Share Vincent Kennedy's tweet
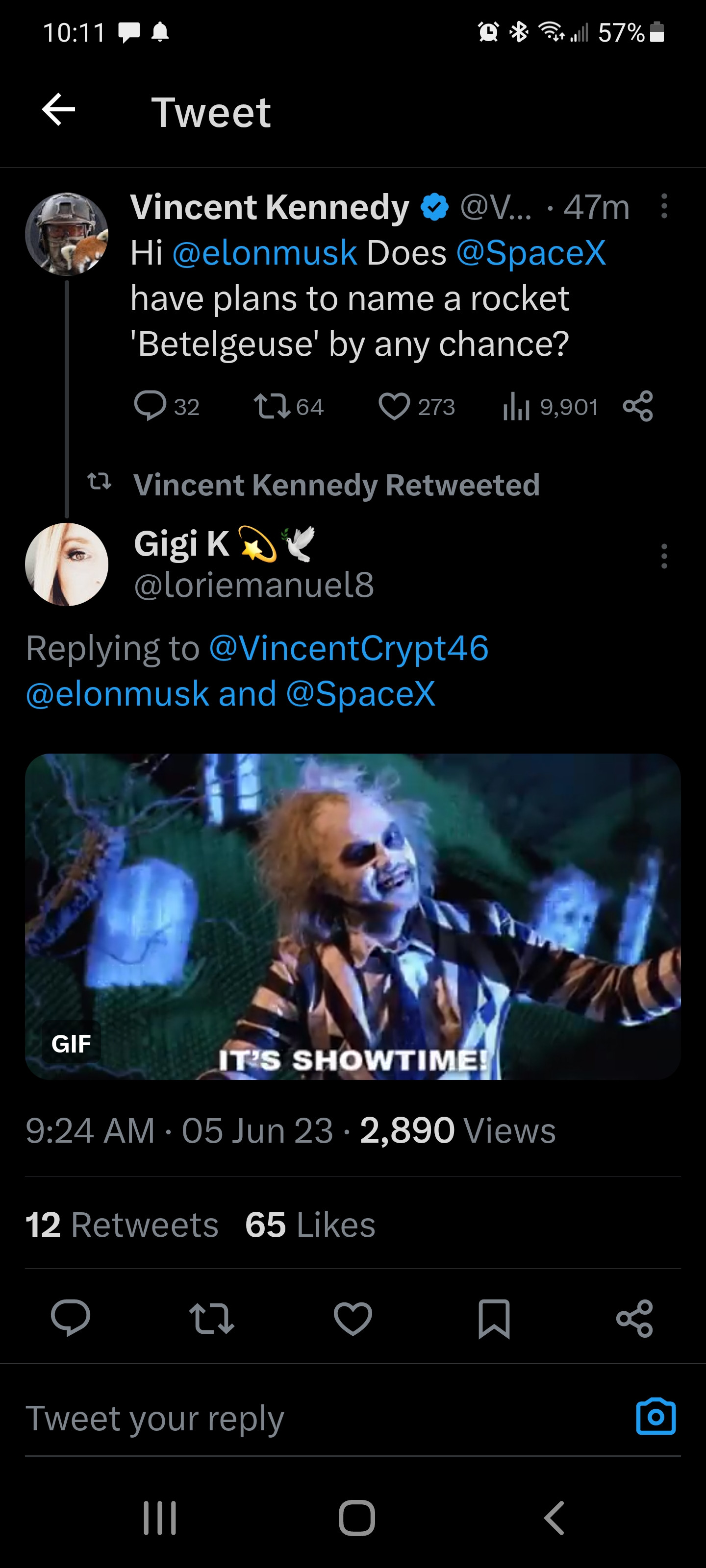 click(638, 406)
